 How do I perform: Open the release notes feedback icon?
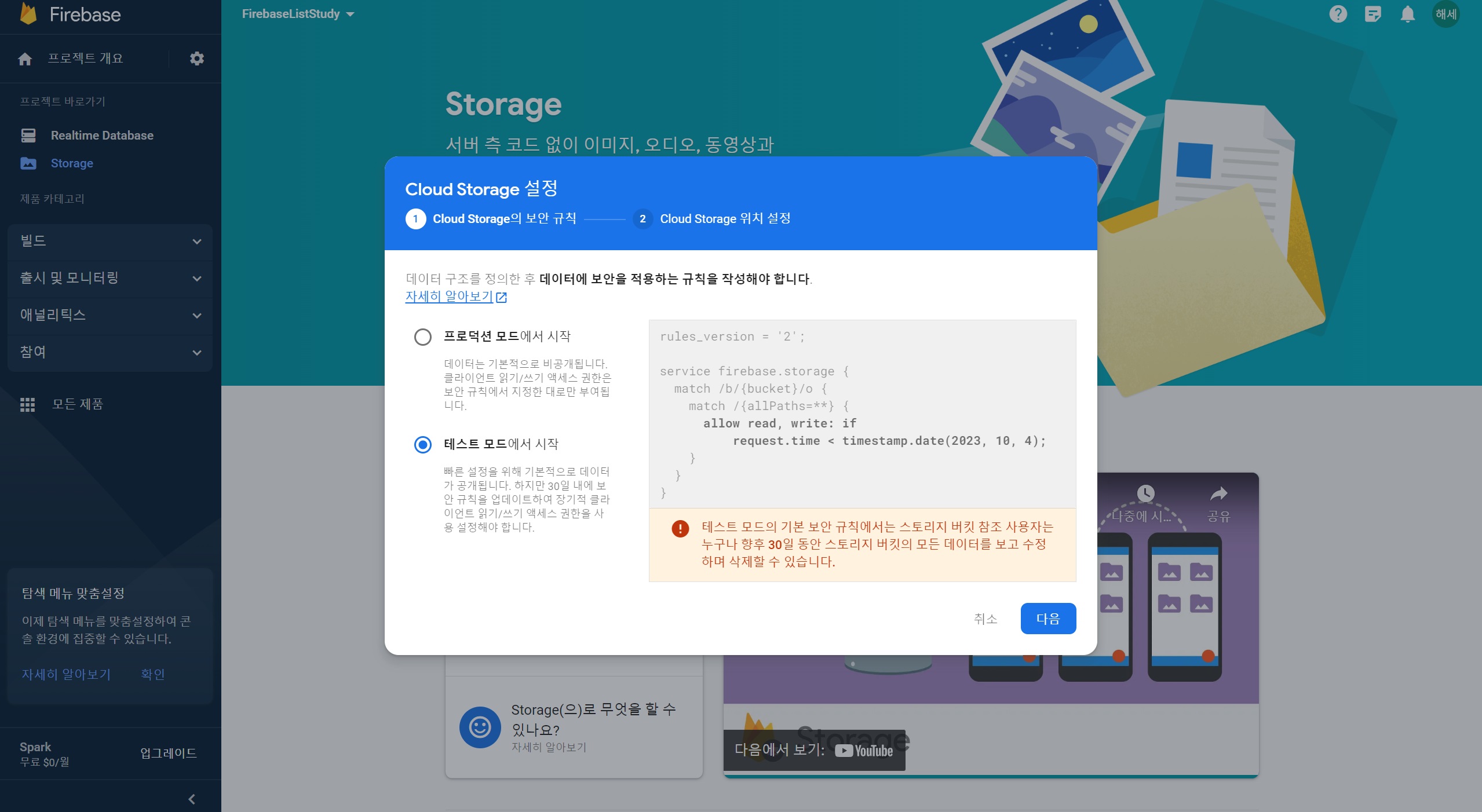coord(1373,14)
